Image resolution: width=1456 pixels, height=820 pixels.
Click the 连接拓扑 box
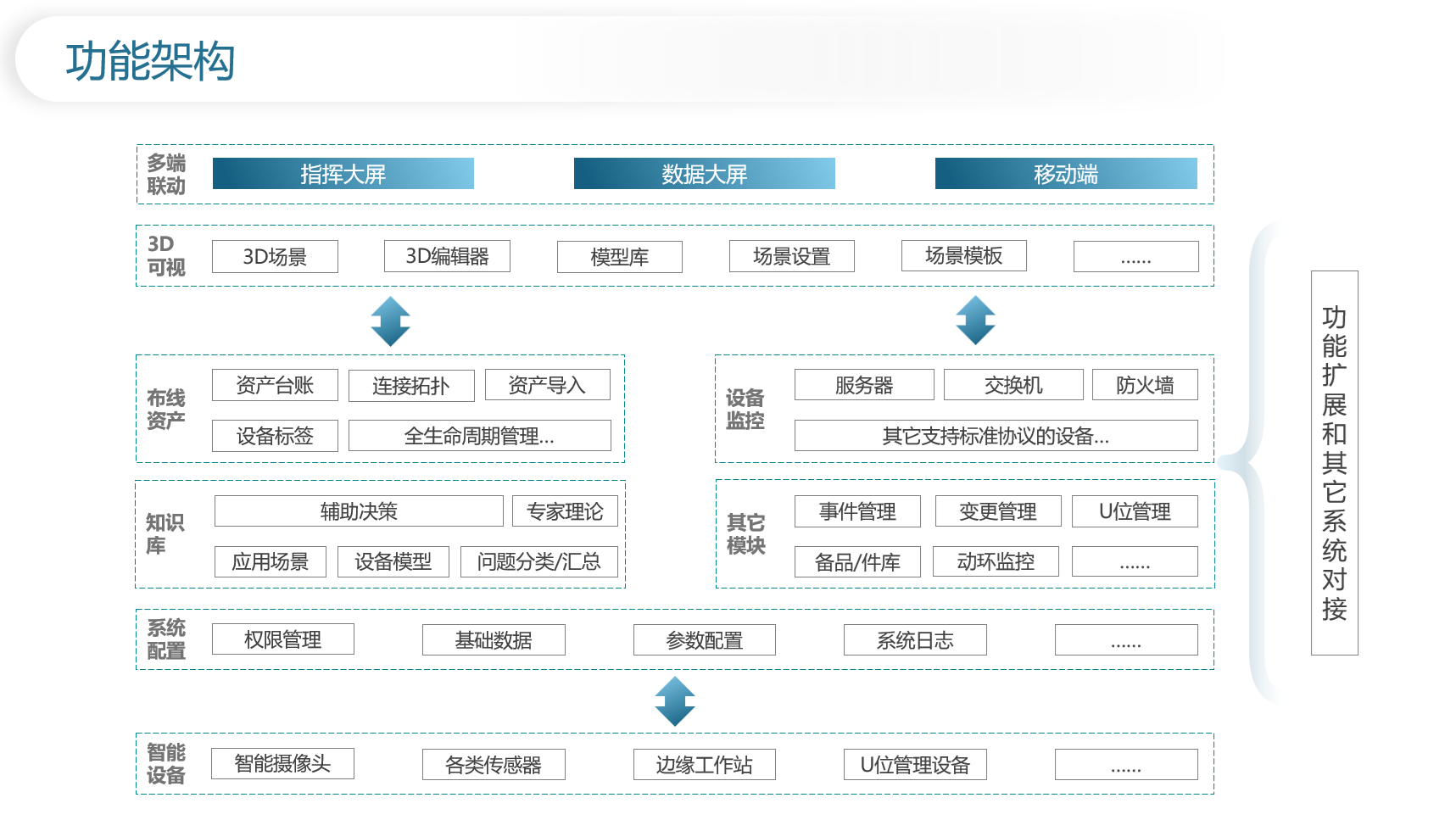pos(410,387)
